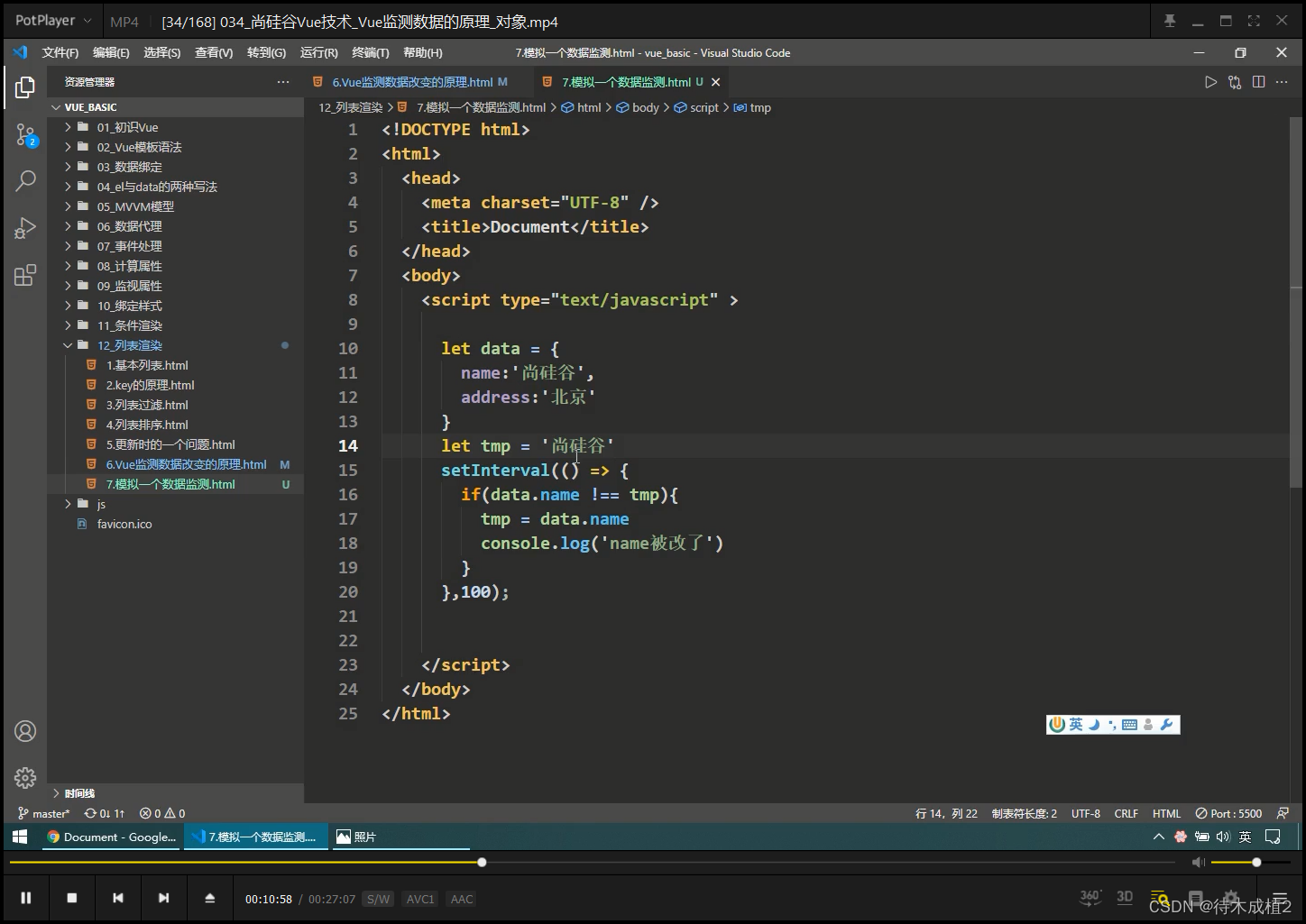Viewport: 1306px width, 924px height.
Task: Go to previous file in PotPlayer
Action: click(x=117, y=898)
